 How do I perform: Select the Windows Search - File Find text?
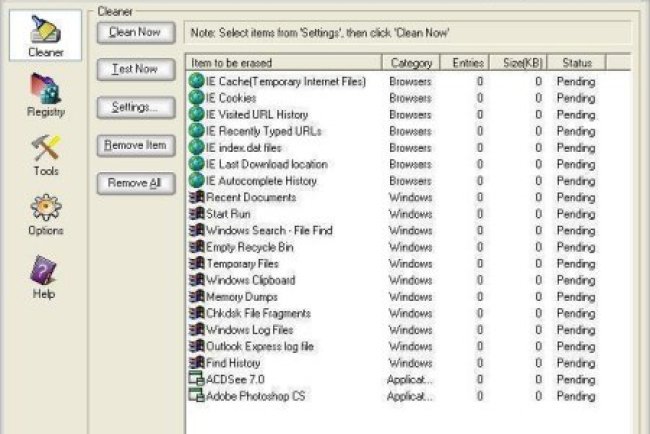269,230
